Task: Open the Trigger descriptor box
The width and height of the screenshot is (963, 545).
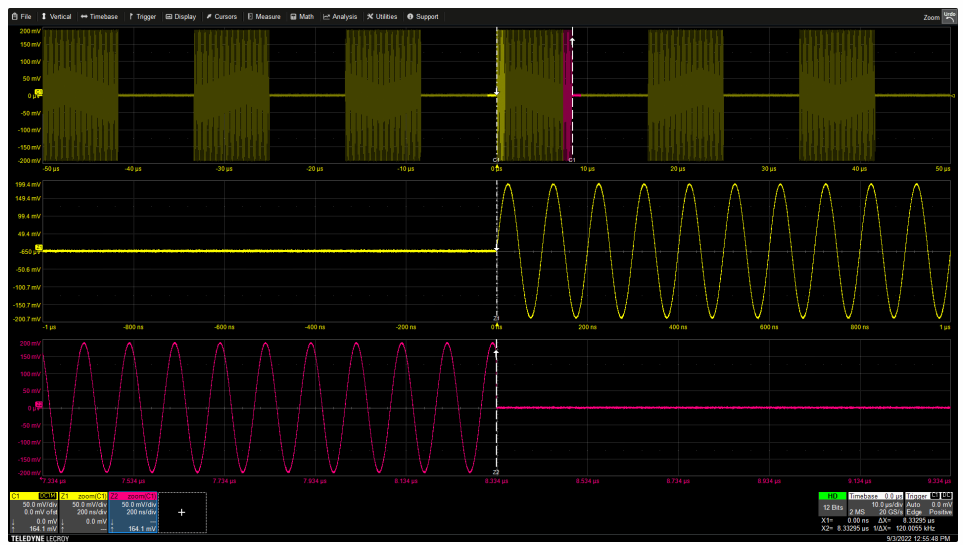Action: [x=928, y=505]
